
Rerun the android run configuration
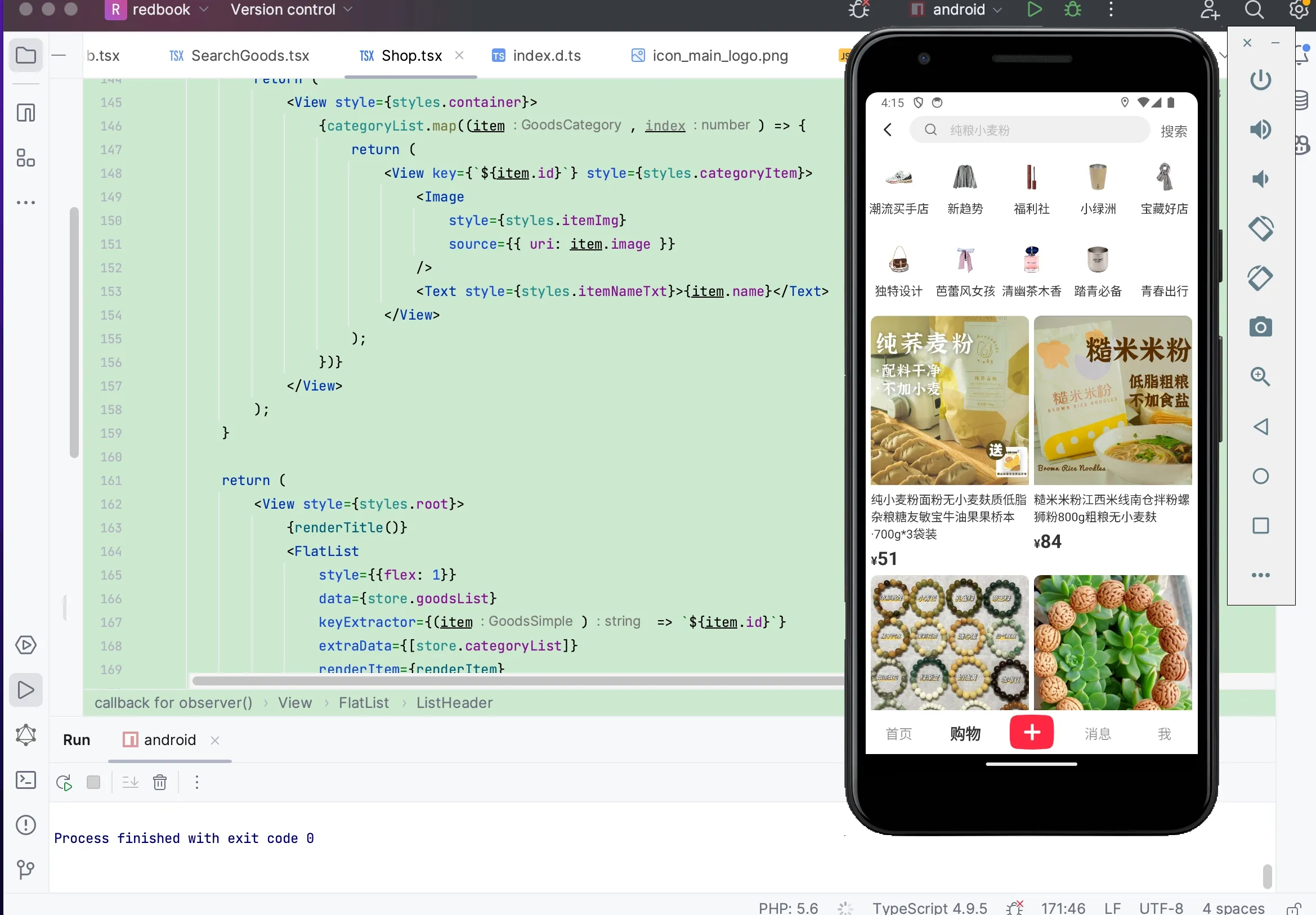point(64,783)
